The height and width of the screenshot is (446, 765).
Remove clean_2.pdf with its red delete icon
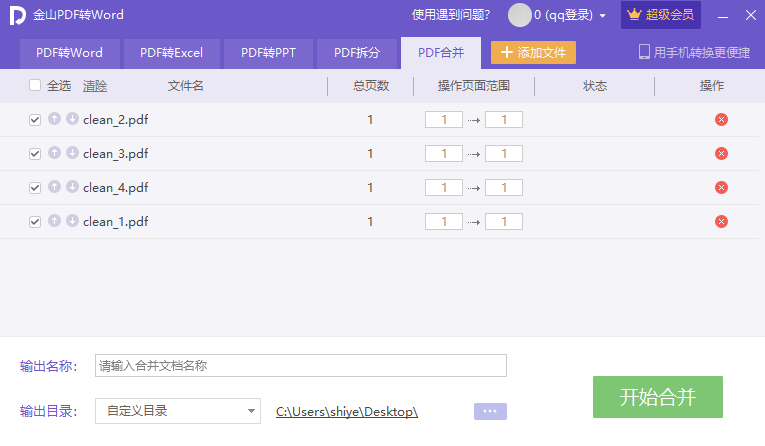[721, 120]
